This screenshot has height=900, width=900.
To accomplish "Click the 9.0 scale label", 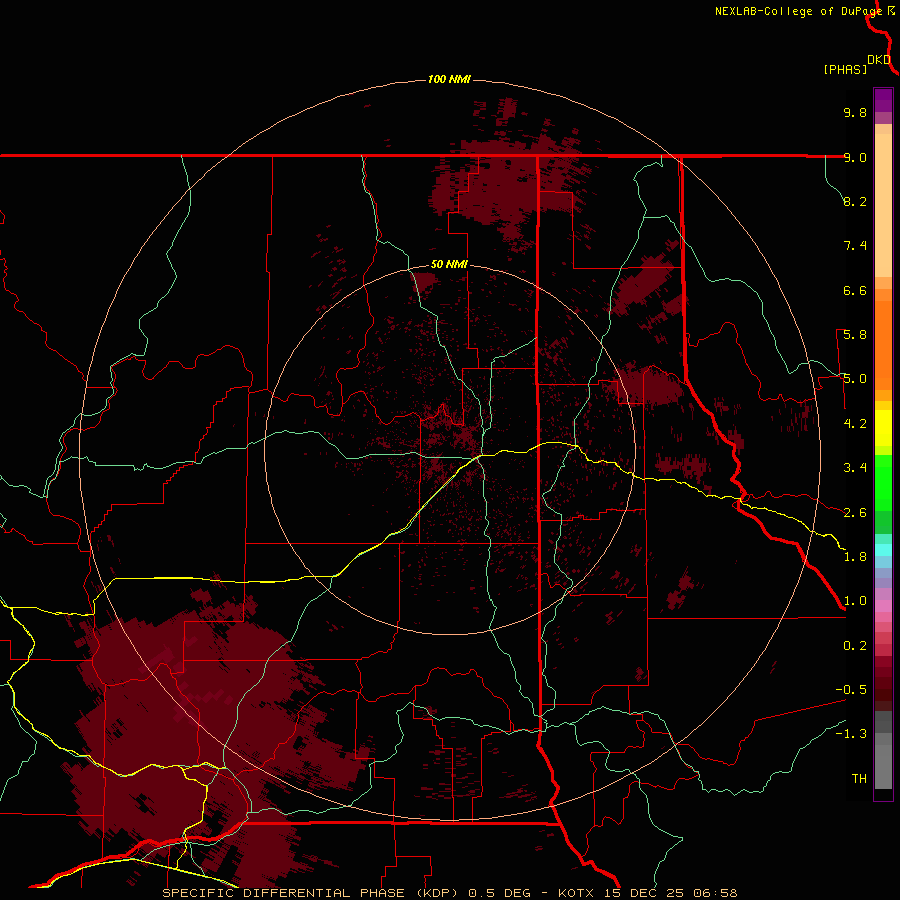I will [x=855, y=157].
